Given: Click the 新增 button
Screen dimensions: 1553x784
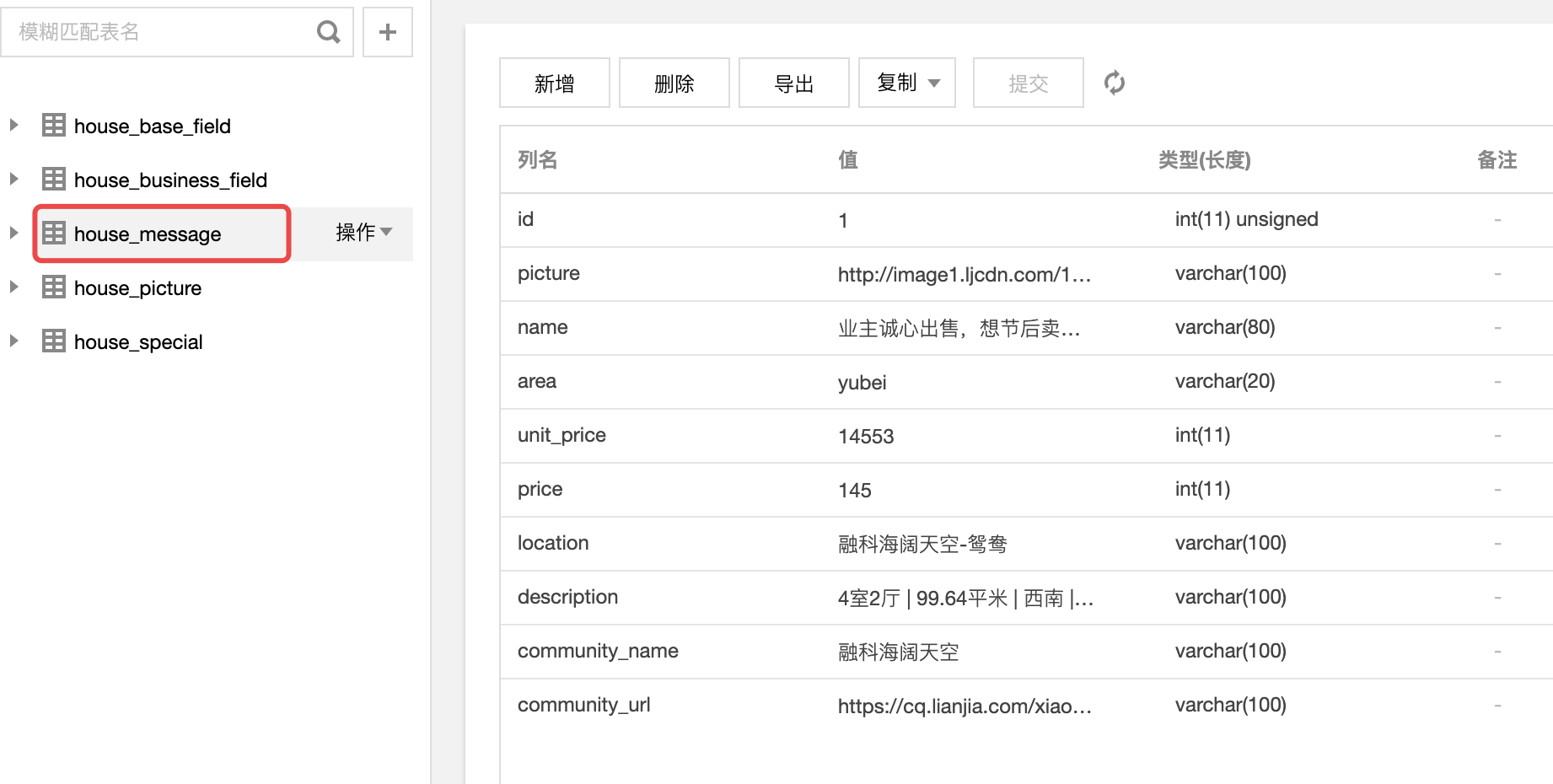Looking at the screenshot, I should coord(555,83).
